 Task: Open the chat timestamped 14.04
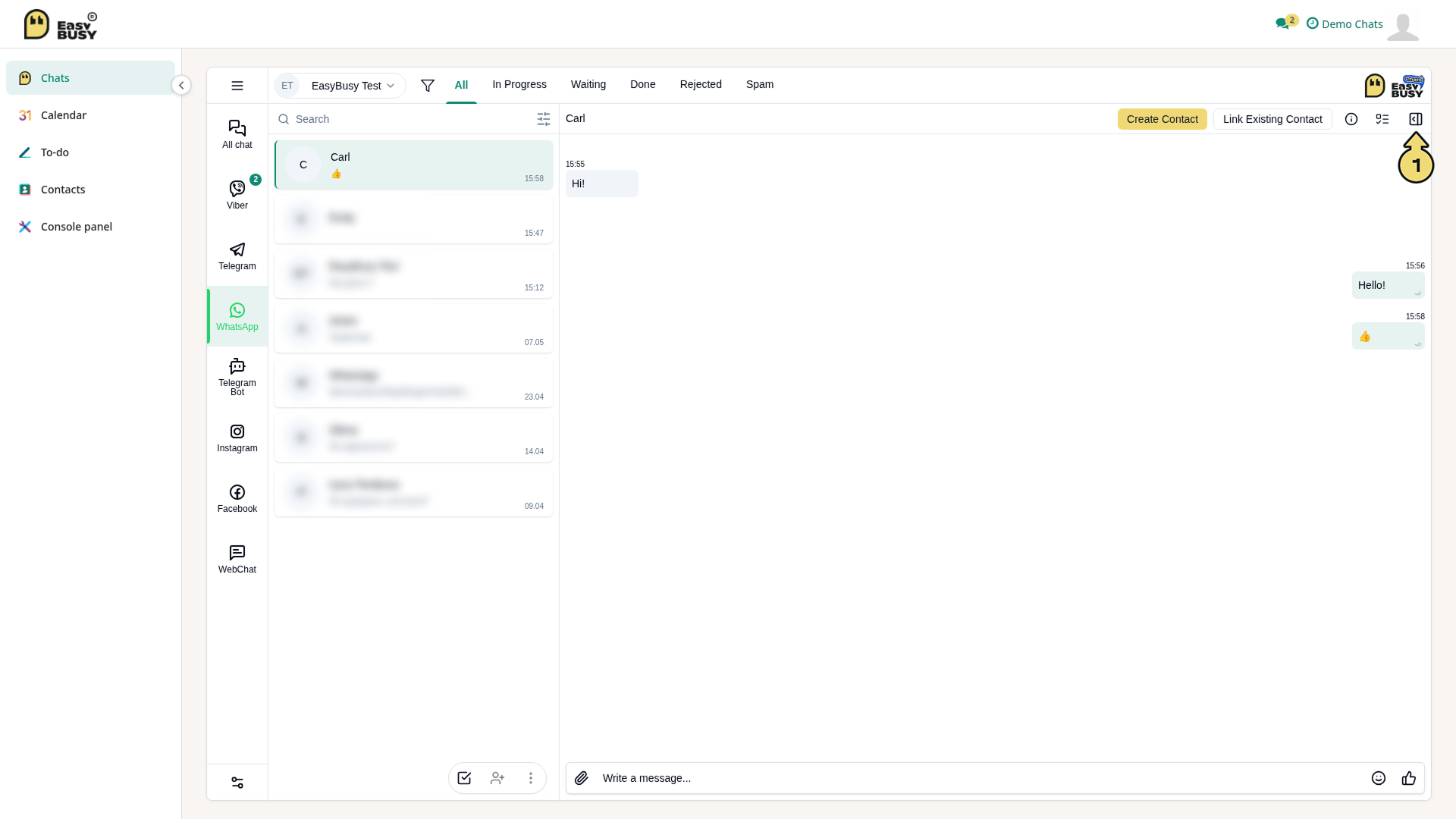coord(414,438)
